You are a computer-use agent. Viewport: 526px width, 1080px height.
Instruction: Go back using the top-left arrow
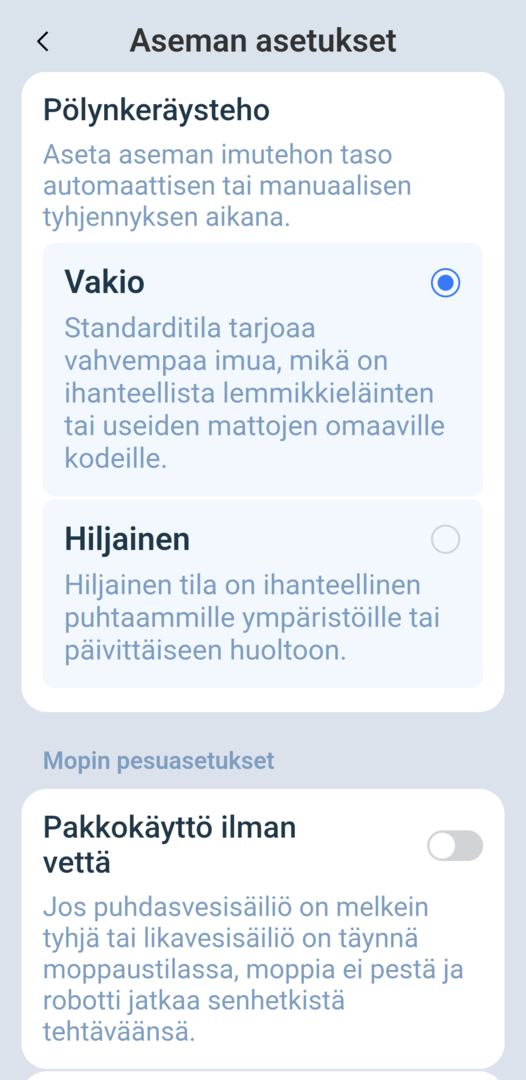click(x=43, y=42)
